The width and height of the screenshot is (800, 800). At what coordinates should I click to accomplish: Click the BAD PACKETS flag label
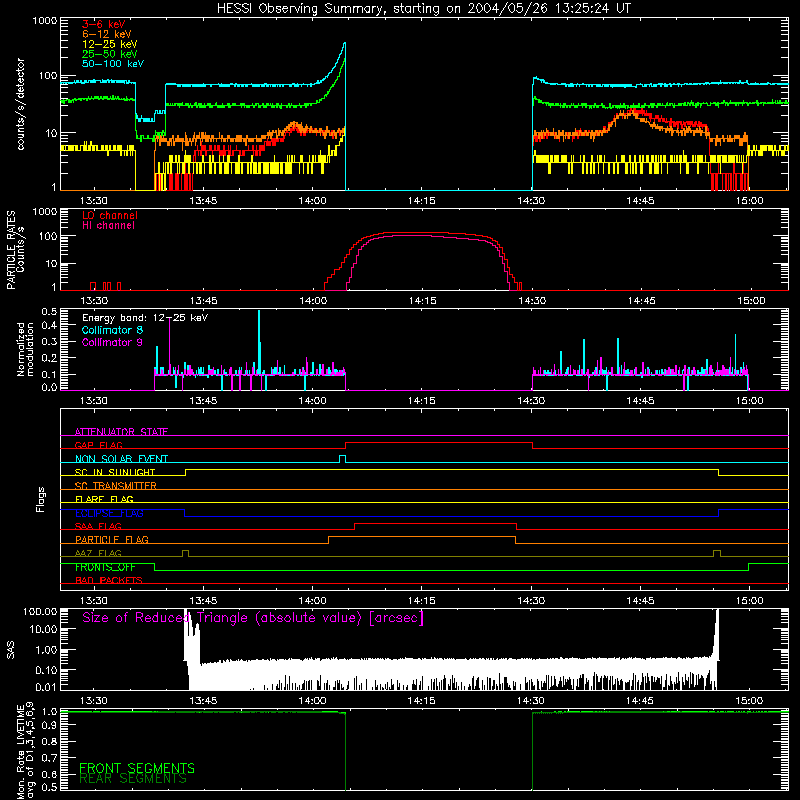[x=109, y=580]
